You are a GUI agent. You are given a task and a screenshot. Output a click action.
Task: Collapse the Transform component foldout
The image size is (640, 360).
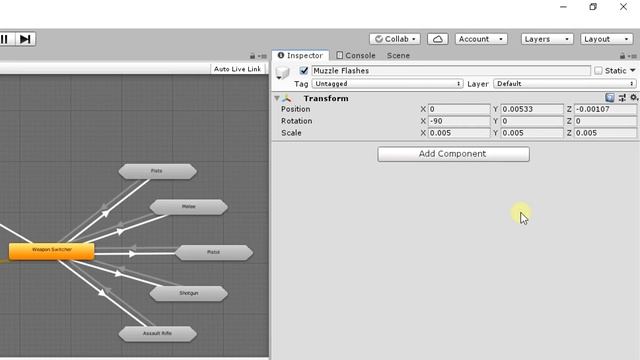[277, 98]
